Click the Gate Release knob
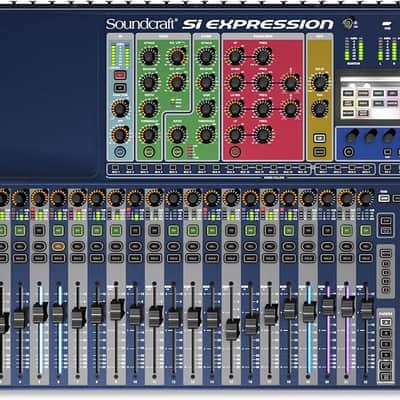400x400 pixels. [x=149, y=82]
